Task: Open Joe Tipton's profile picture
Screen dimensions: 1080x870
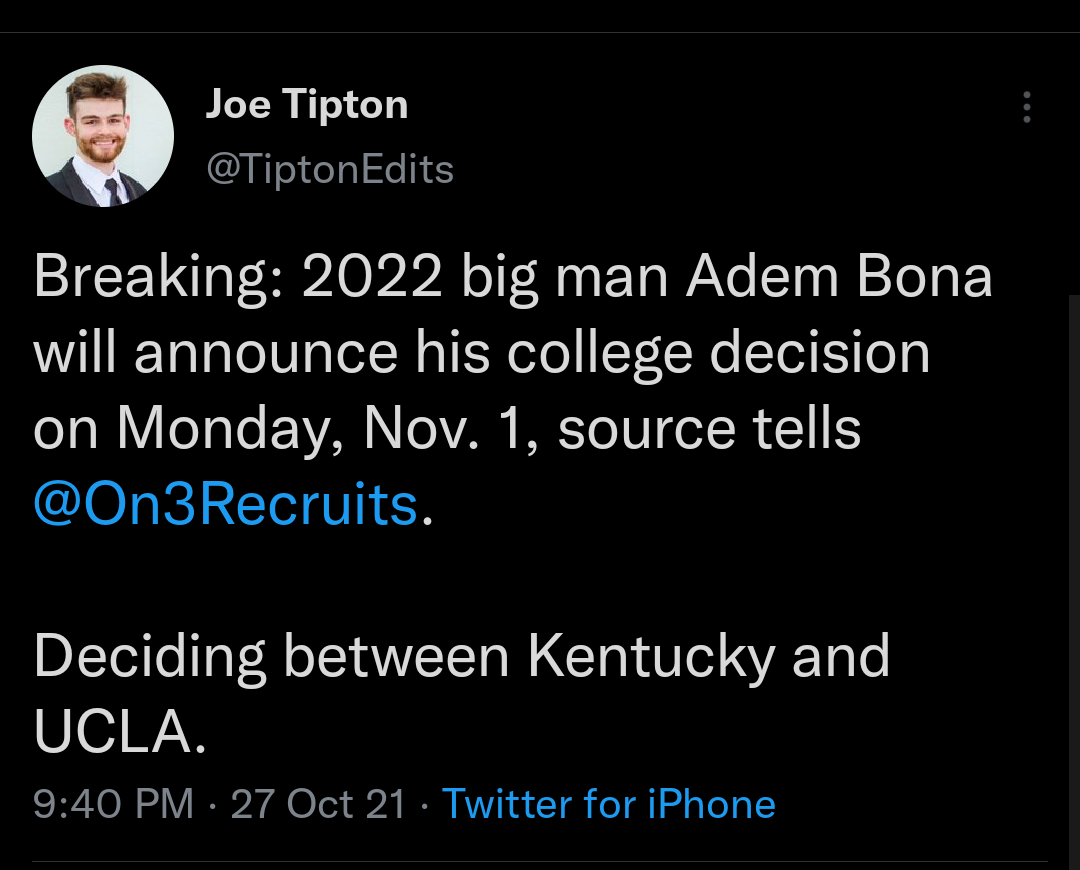Action: 103,136
